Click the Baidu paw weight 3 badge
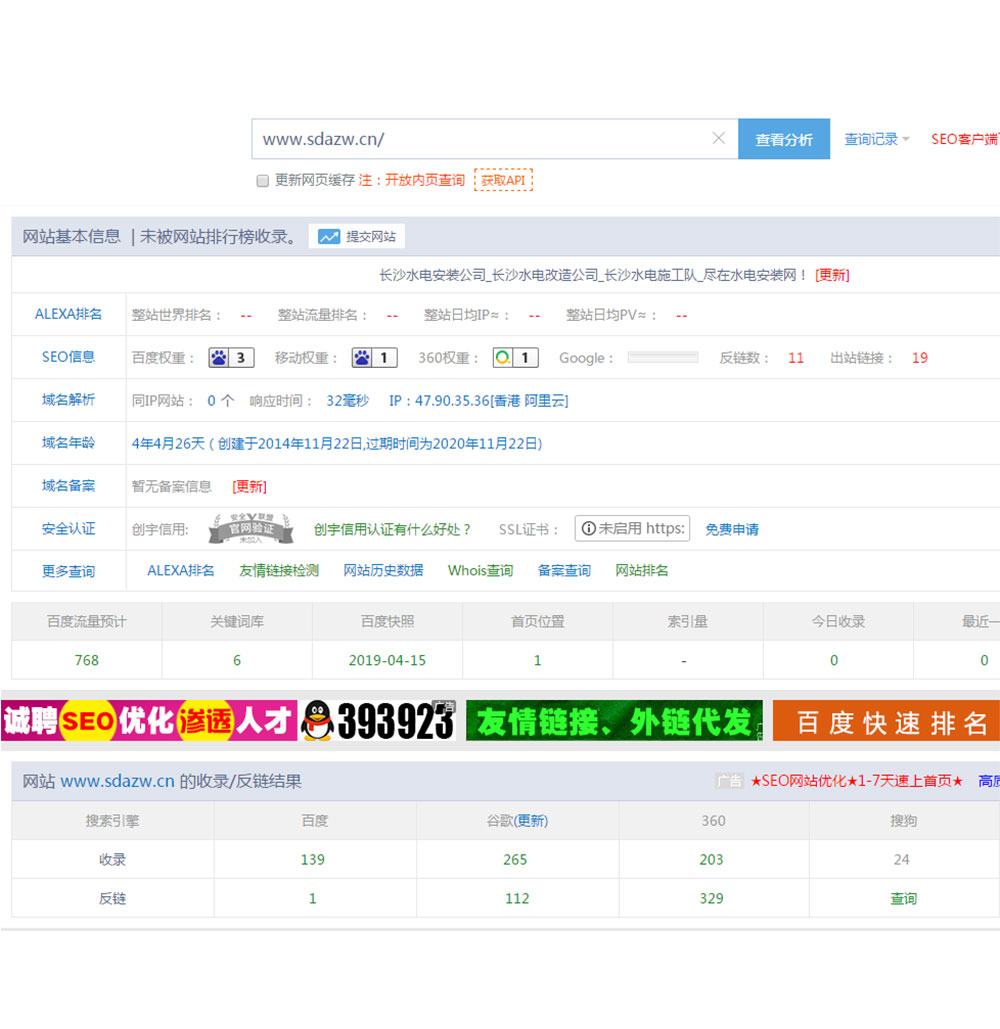The width and height of the screenshot is (1000, 1029). coord(231,358)
